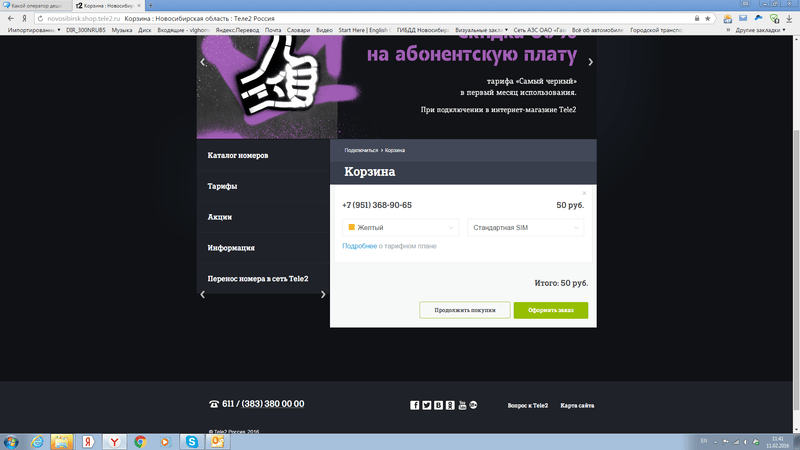Switch to 'Какой оператор деш...' tab
This screenshot has height=450, width=800.
[x=36, y=5]
